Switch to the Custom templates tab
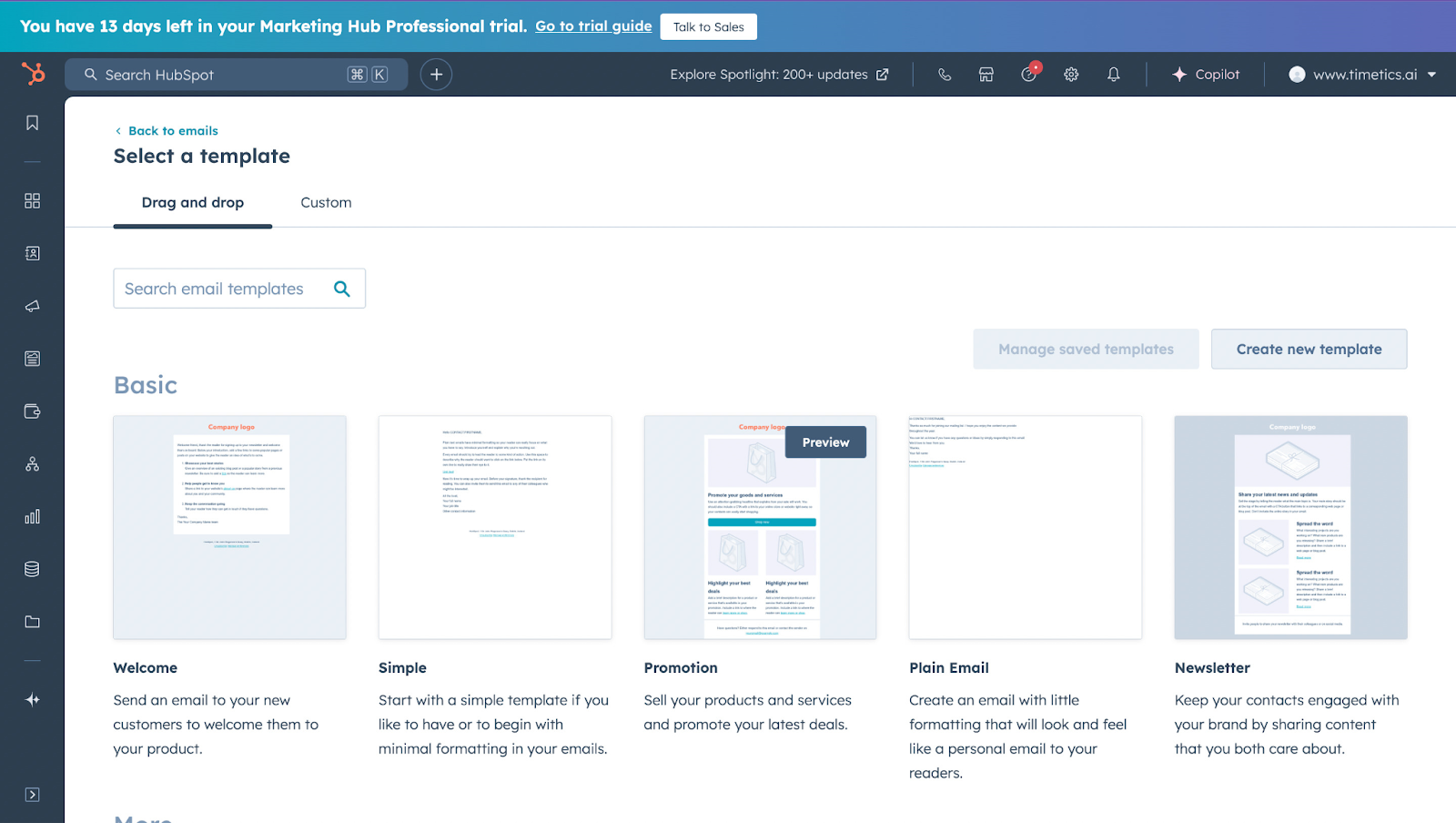 [x=326, y=202]
